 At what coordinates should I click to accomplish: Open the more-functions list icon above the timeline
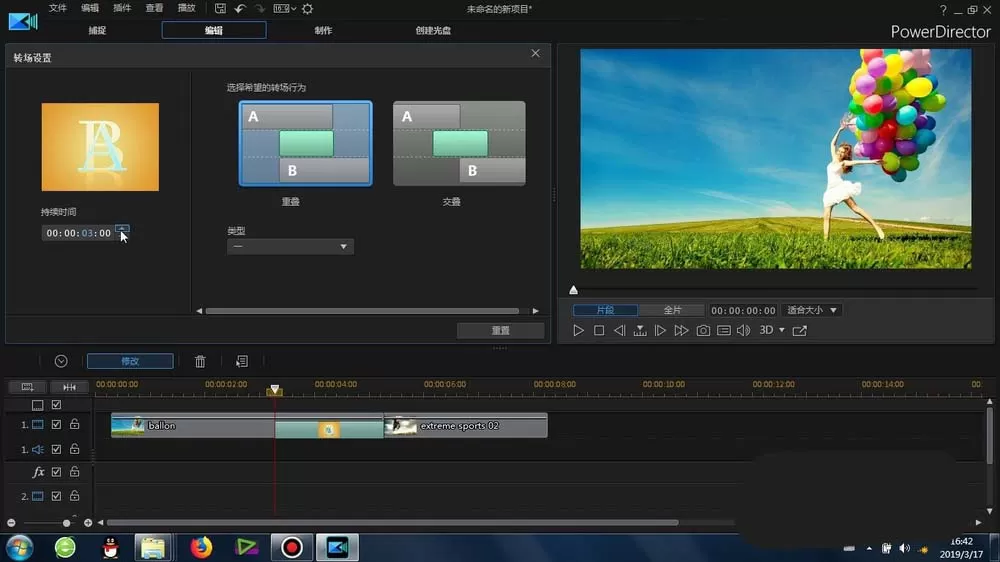242,362
